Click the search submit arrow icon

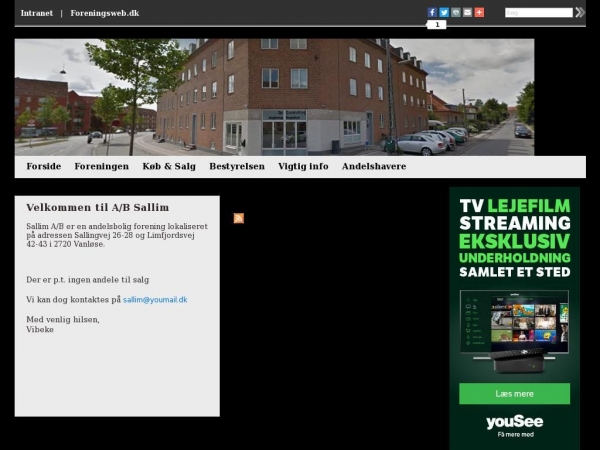[x=580, y=13]
